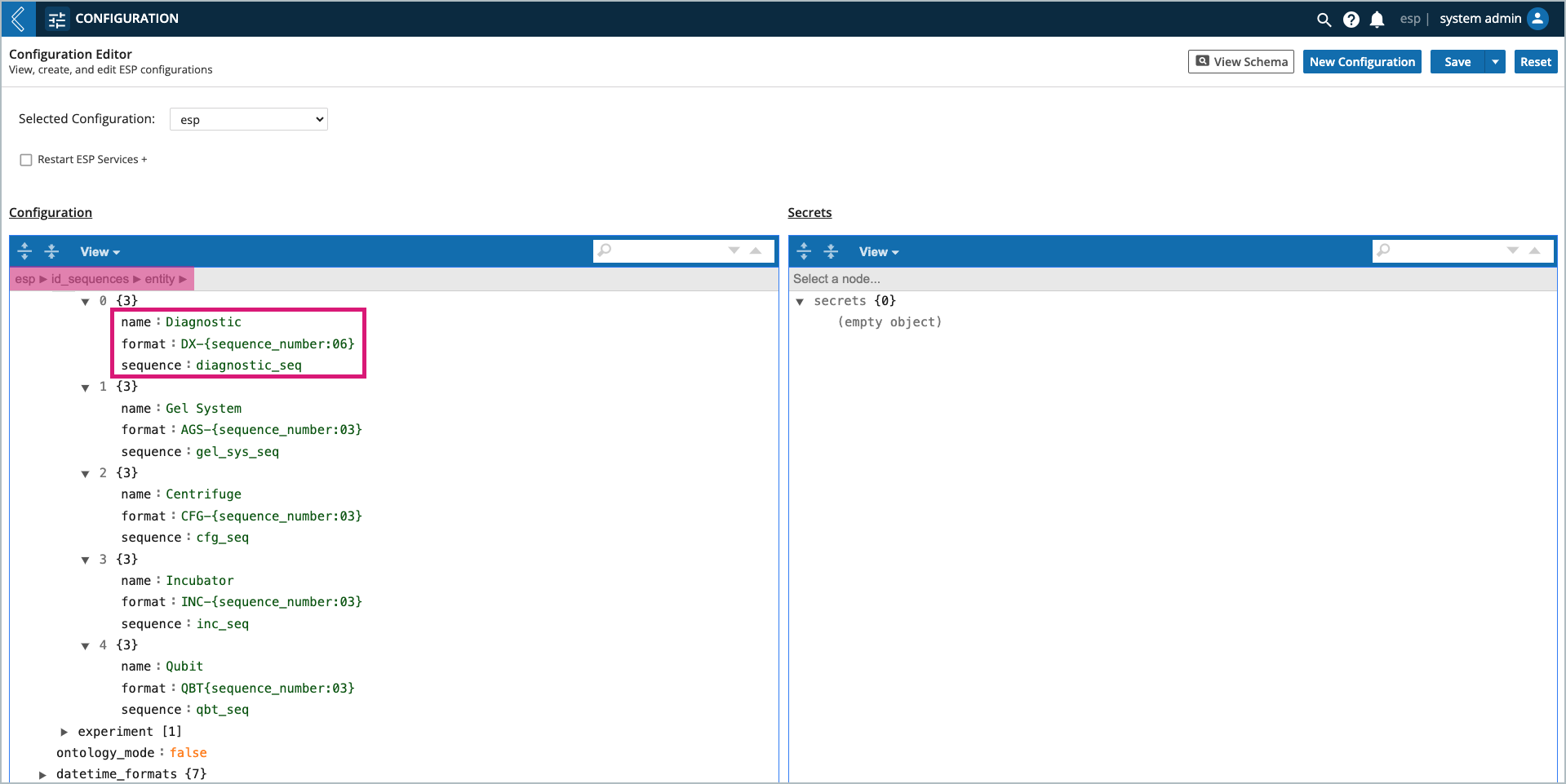Collapse the secrets root node

pos(800,302)
